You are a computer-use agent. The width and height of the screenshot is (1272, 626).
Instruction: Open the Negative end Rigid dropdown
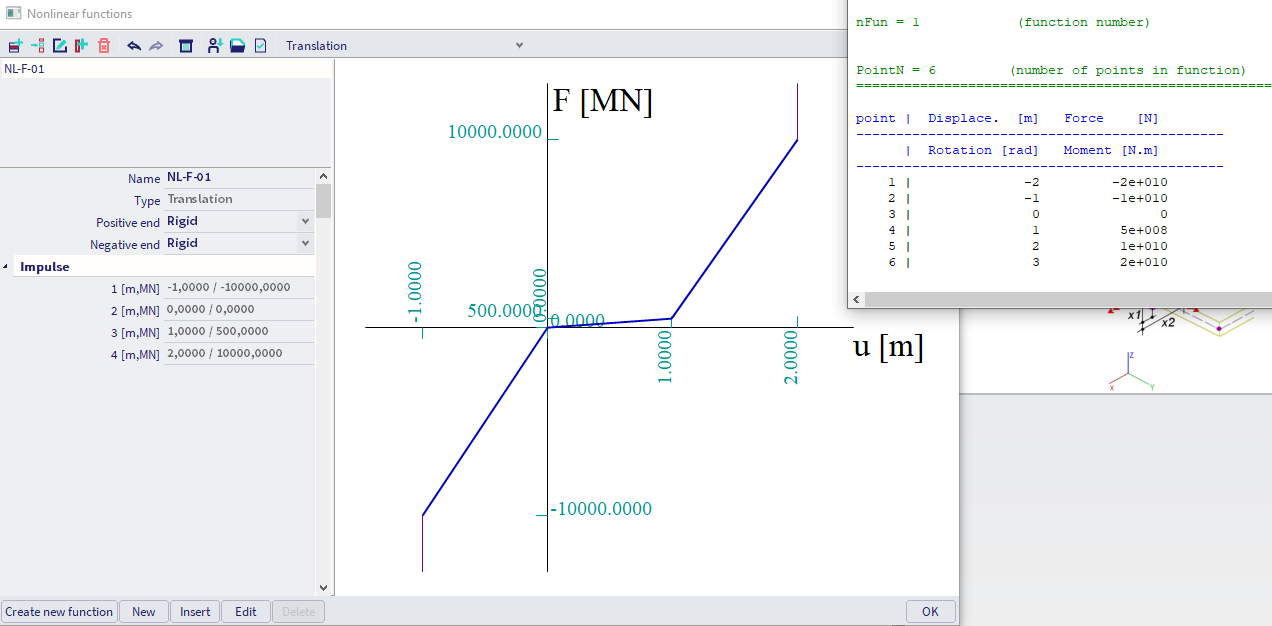(x=305, y=243)
